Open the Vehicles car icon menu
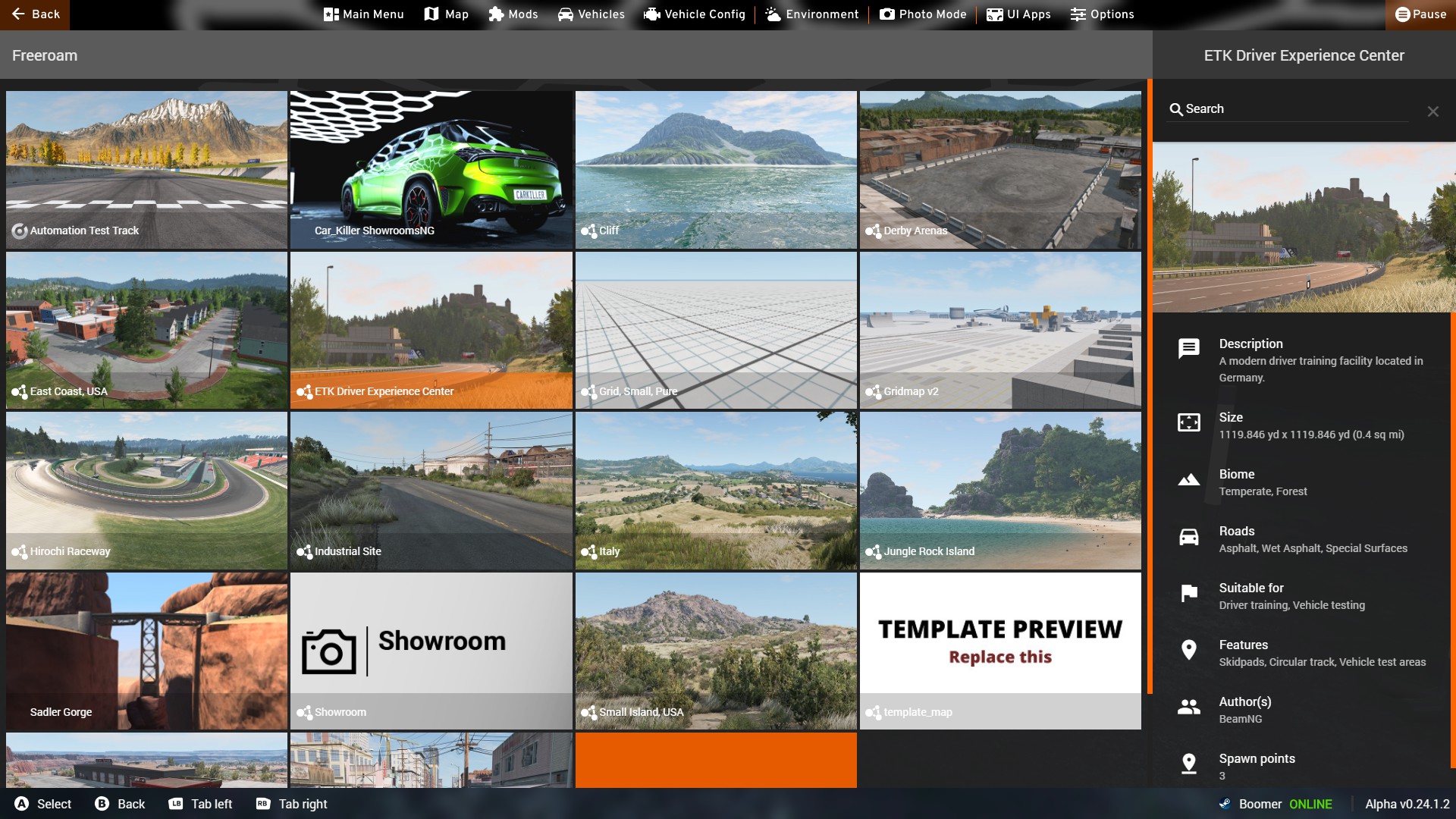The width and height of the screenshot is (1456, 819). point(566,14)
